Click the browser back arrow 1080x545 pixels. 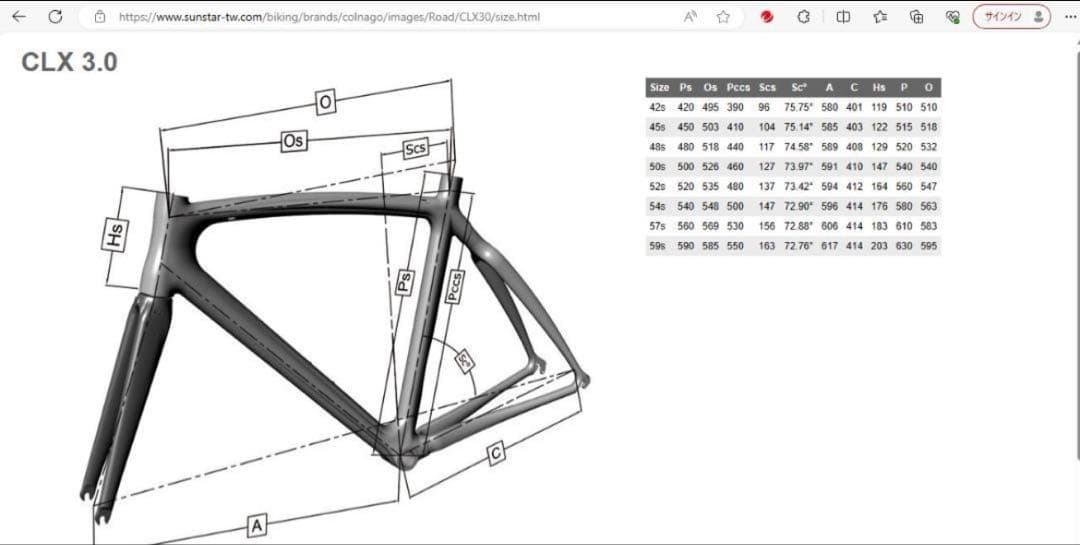(19, 17)
